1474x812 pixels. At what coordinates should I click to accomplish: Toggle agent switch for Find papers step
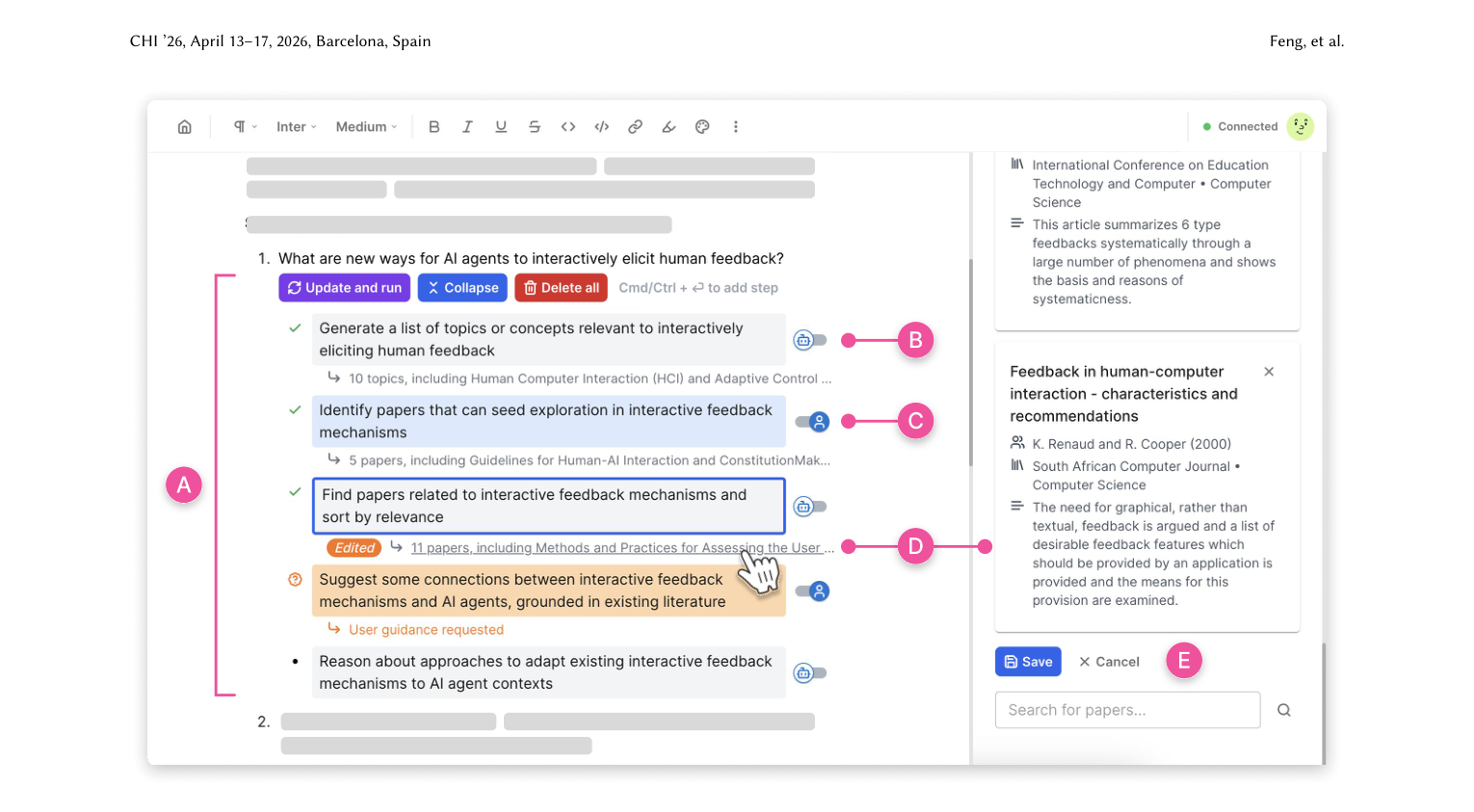point(810,507)
